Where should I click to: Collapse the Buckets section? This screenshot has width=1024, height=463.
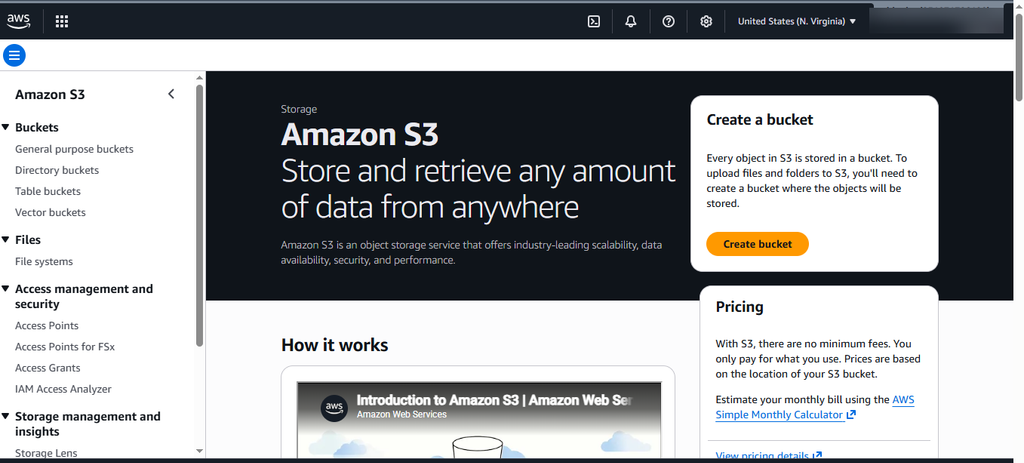(x=5, y=127)
